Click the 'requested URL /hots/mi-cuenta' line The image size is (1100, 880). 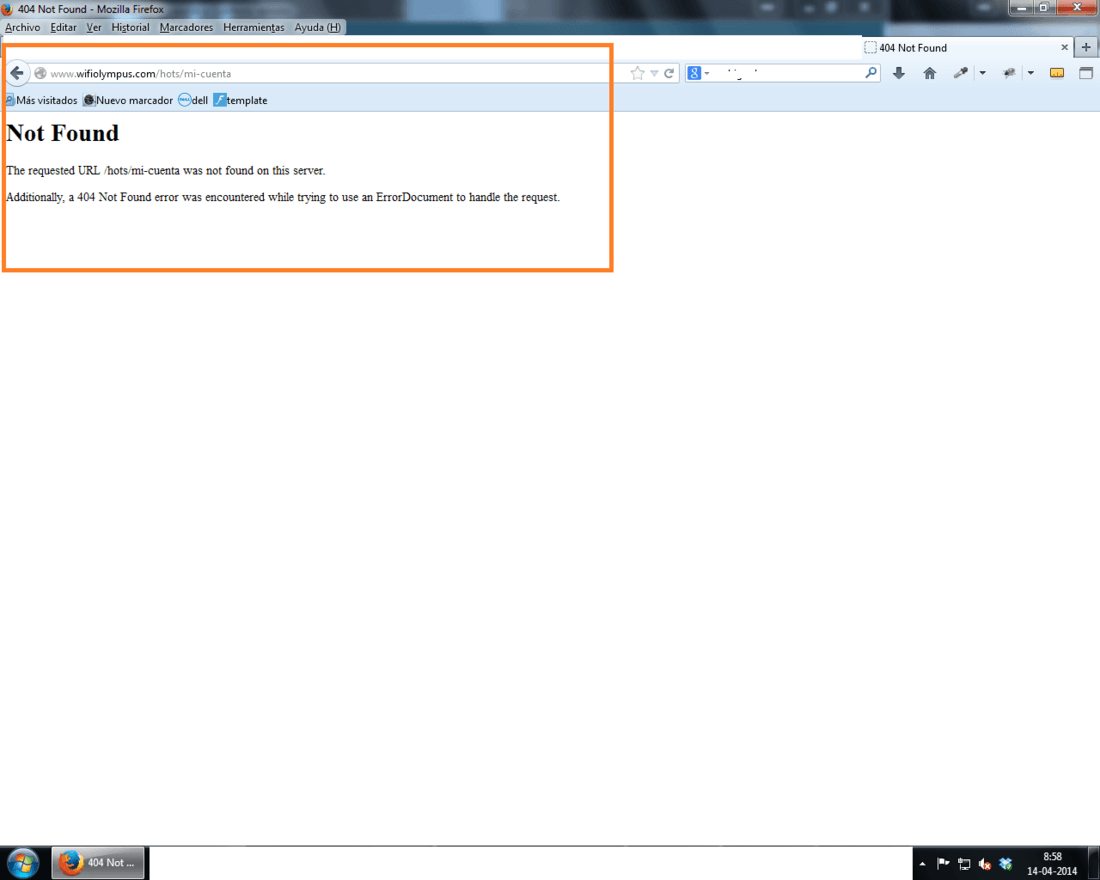[x=166, y=171]
